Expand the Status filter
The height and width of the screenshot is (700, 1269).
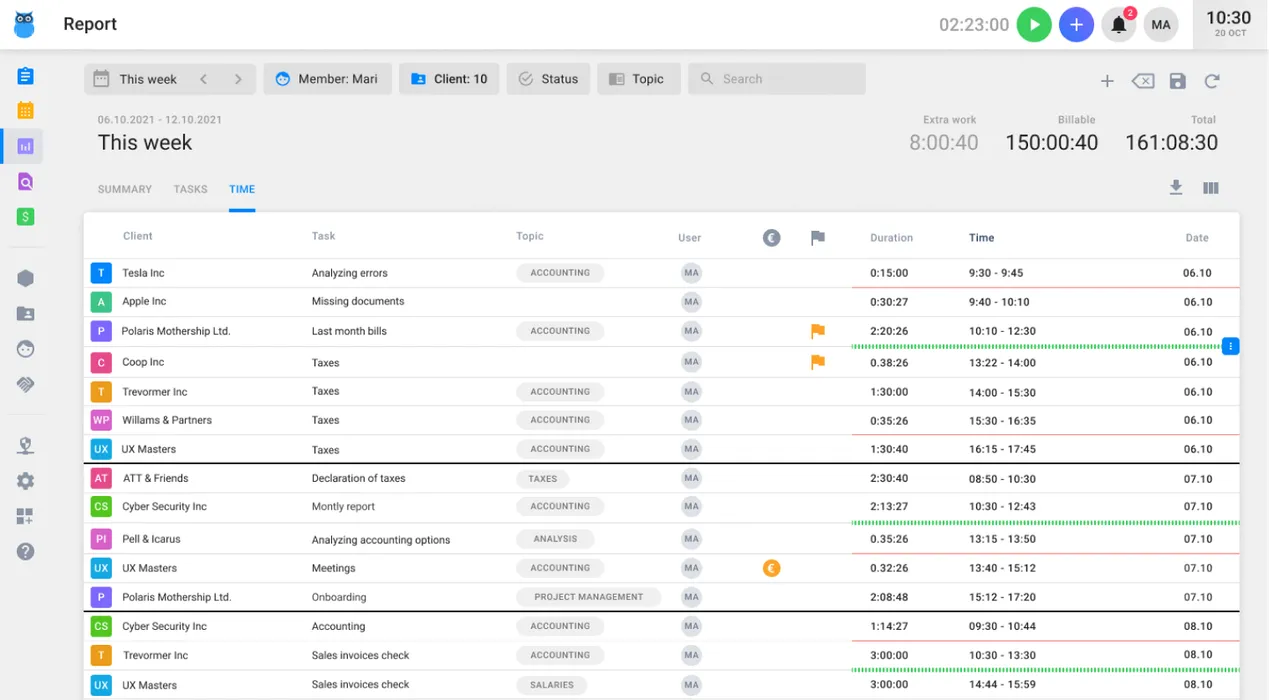[x=548, y=78]
